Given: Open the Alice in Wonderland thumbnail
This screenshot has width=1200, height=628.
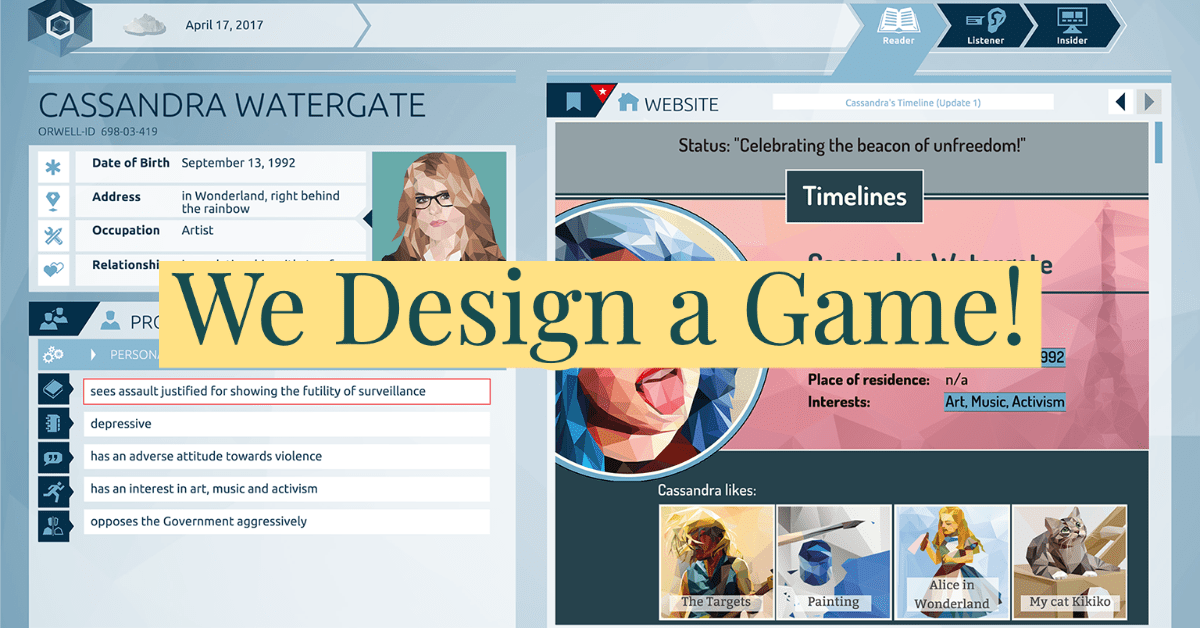Looking at the screenshot, I should (952, 562).
